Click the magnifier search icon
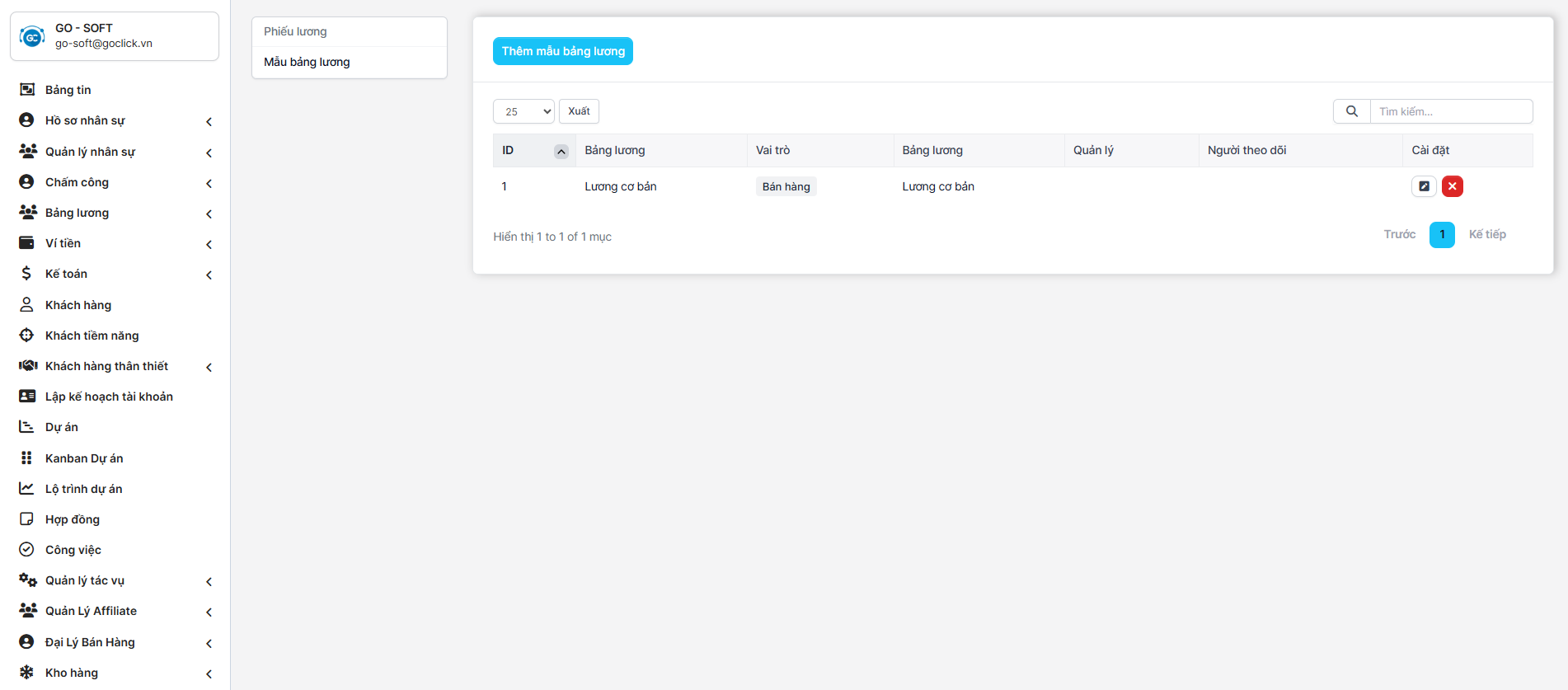 click(x=1351, y=111)
